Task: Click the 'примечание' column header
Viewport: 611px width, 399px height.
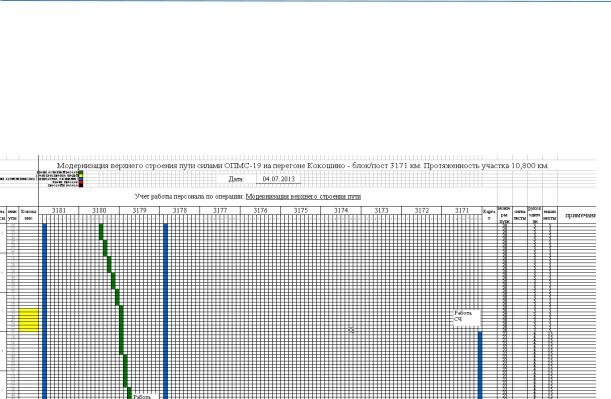Action: click(577, 215)
